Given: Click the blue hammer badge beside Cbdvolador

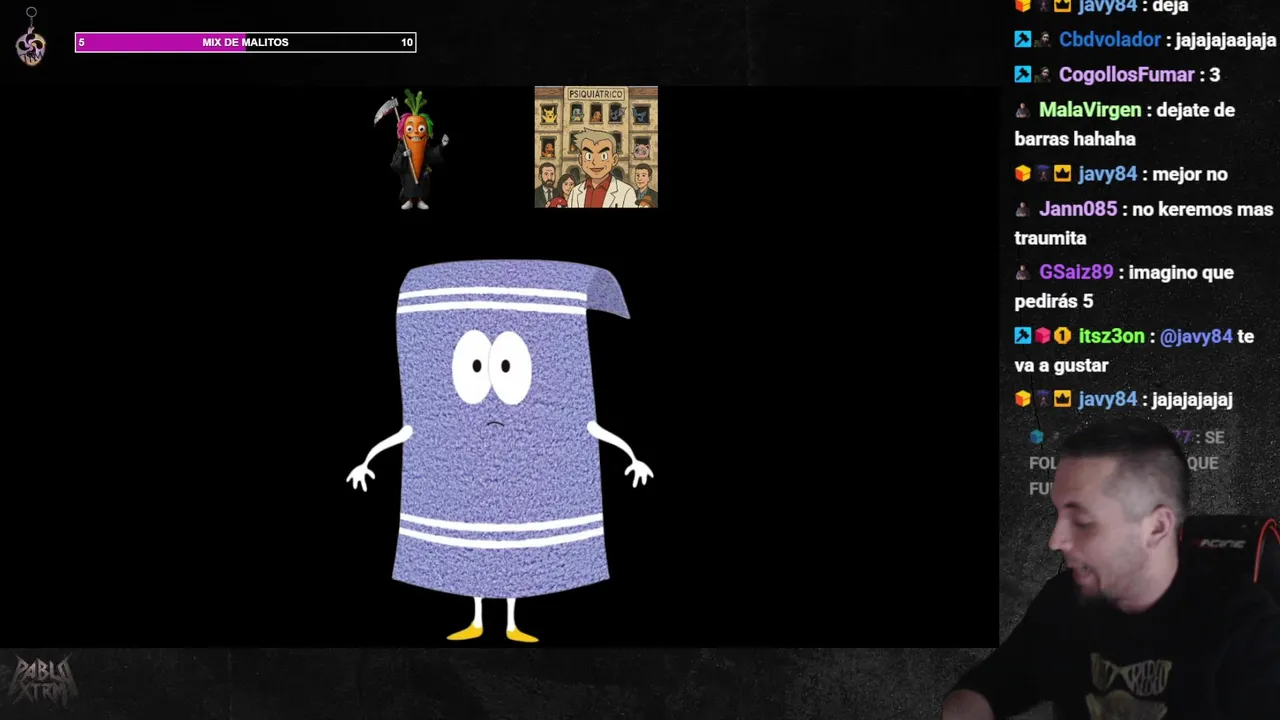Looking at the screenshot, I should coord(1022,40).
